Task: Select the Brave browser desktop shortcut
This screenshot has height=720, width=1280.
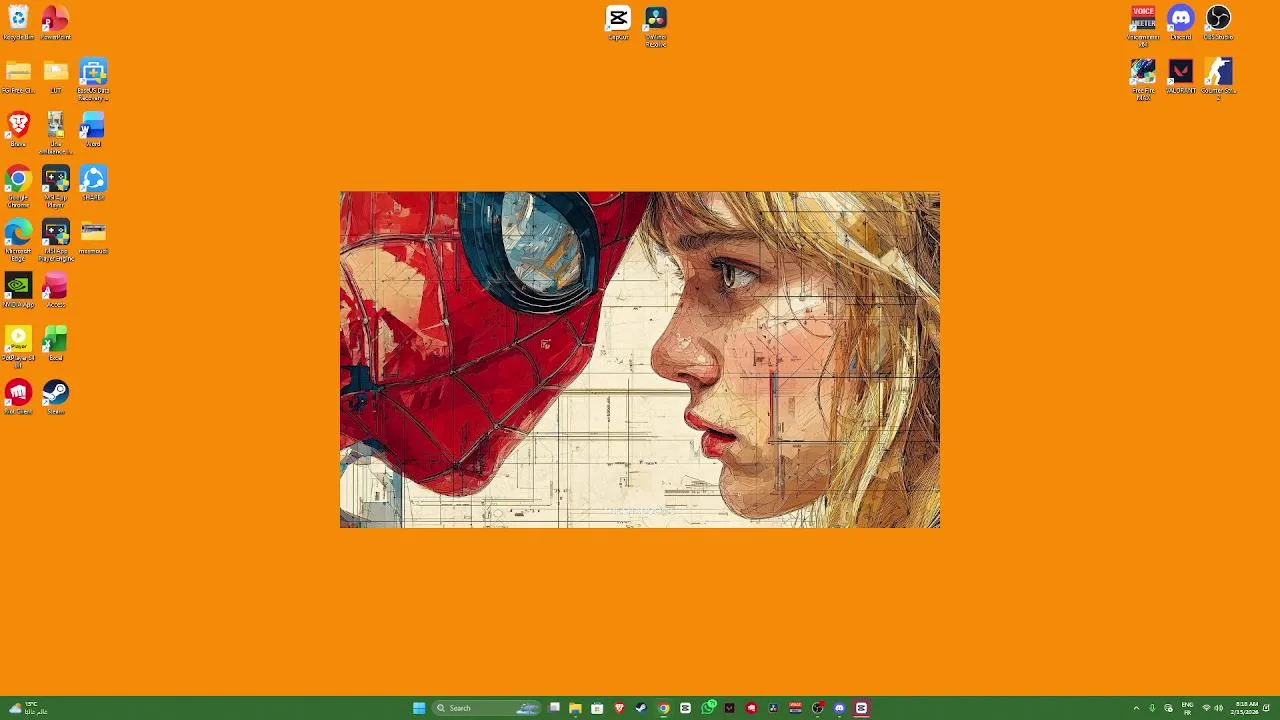Action: [18, 130]
